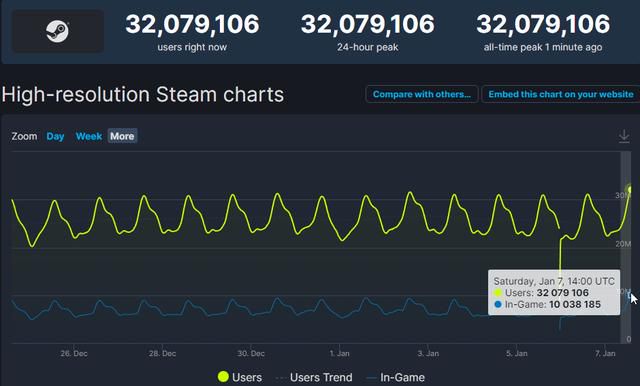Click the green Users legend dot

[223, 377]
